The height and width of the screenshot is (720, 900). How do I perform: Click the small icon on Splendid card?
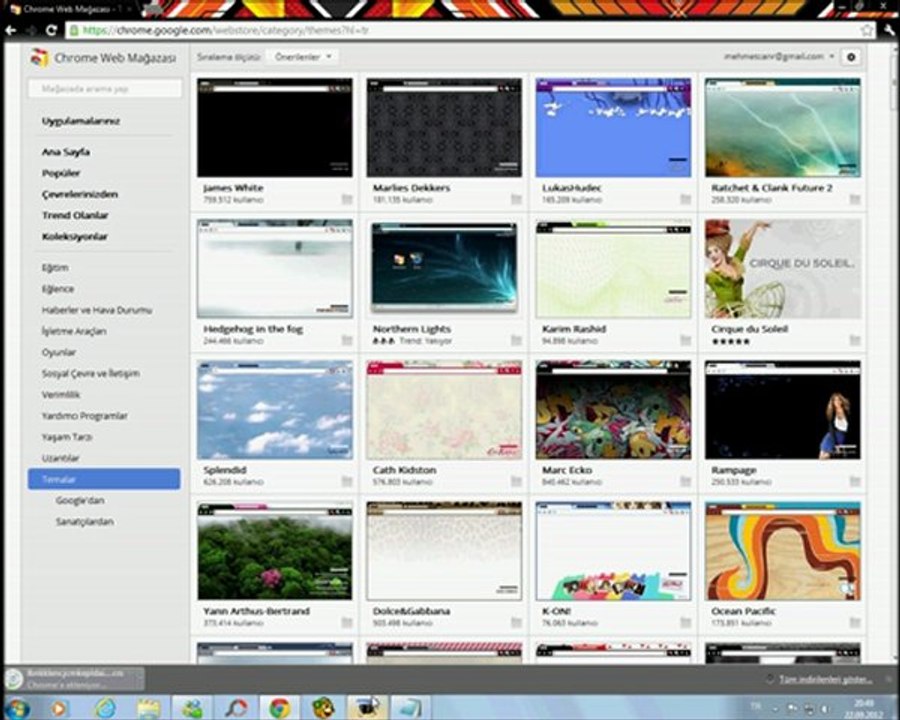(347, 481)
